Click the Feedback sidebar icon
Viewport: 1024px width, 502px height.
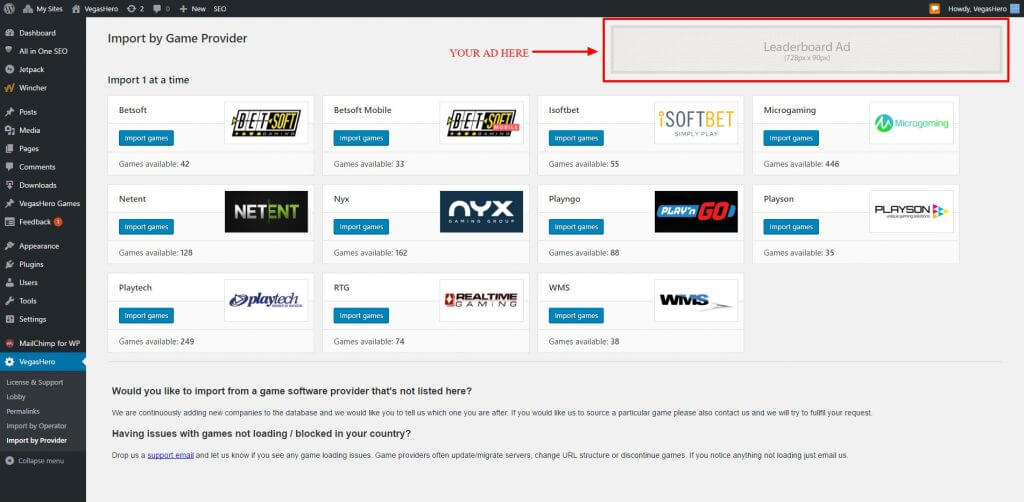9,222
